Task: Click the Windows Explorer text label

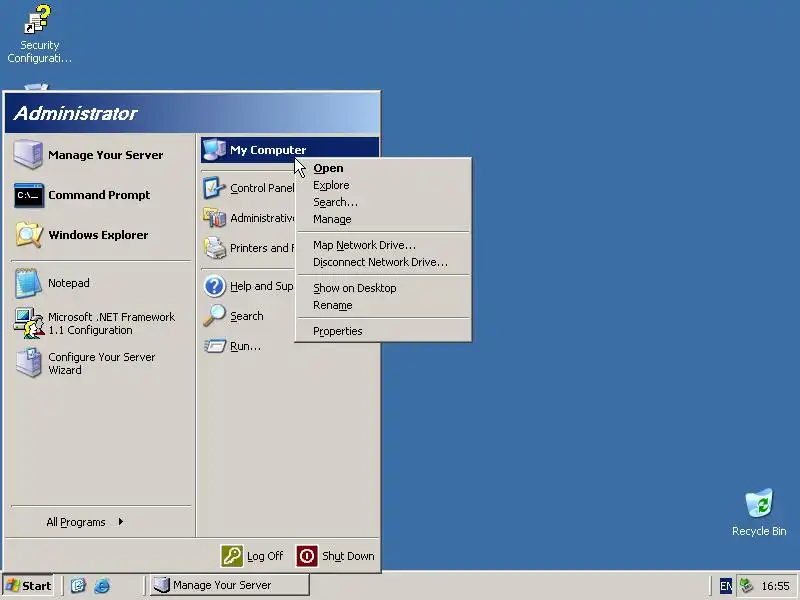Action: [x=98, y=235]
